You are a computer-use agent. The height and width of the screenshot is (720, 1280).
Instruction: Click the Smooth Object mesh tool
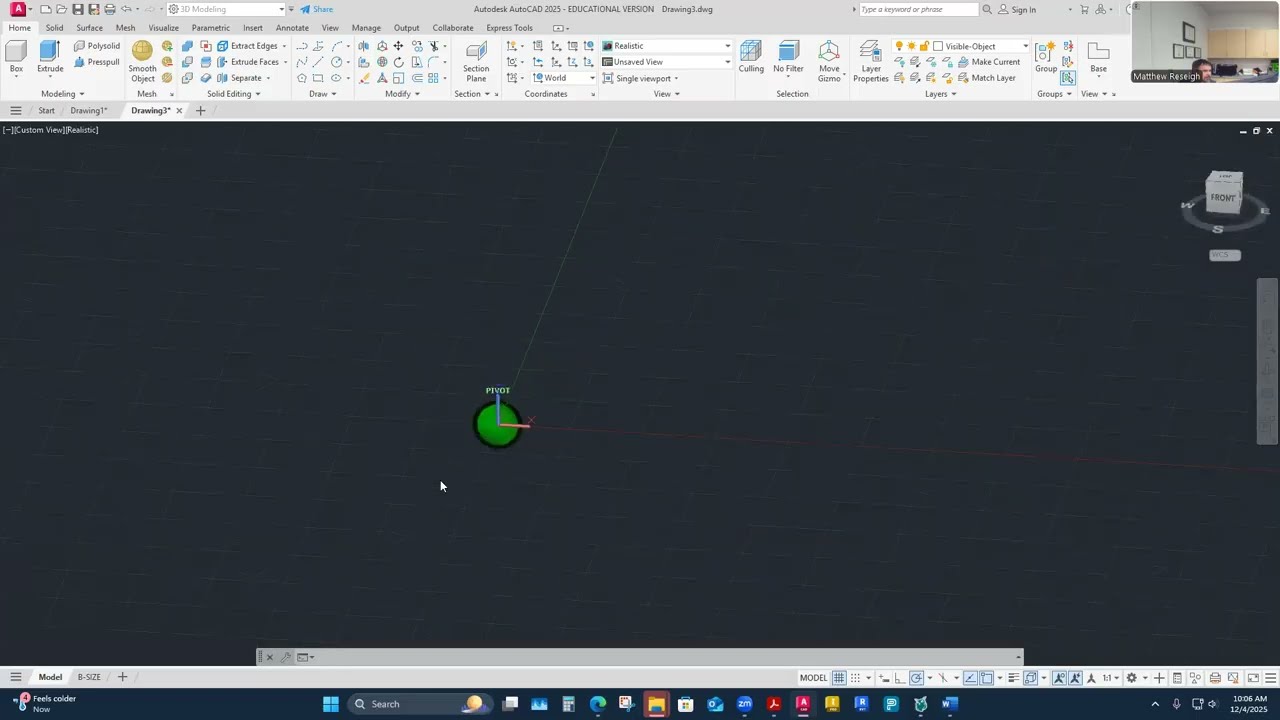(x=142, y=62)
